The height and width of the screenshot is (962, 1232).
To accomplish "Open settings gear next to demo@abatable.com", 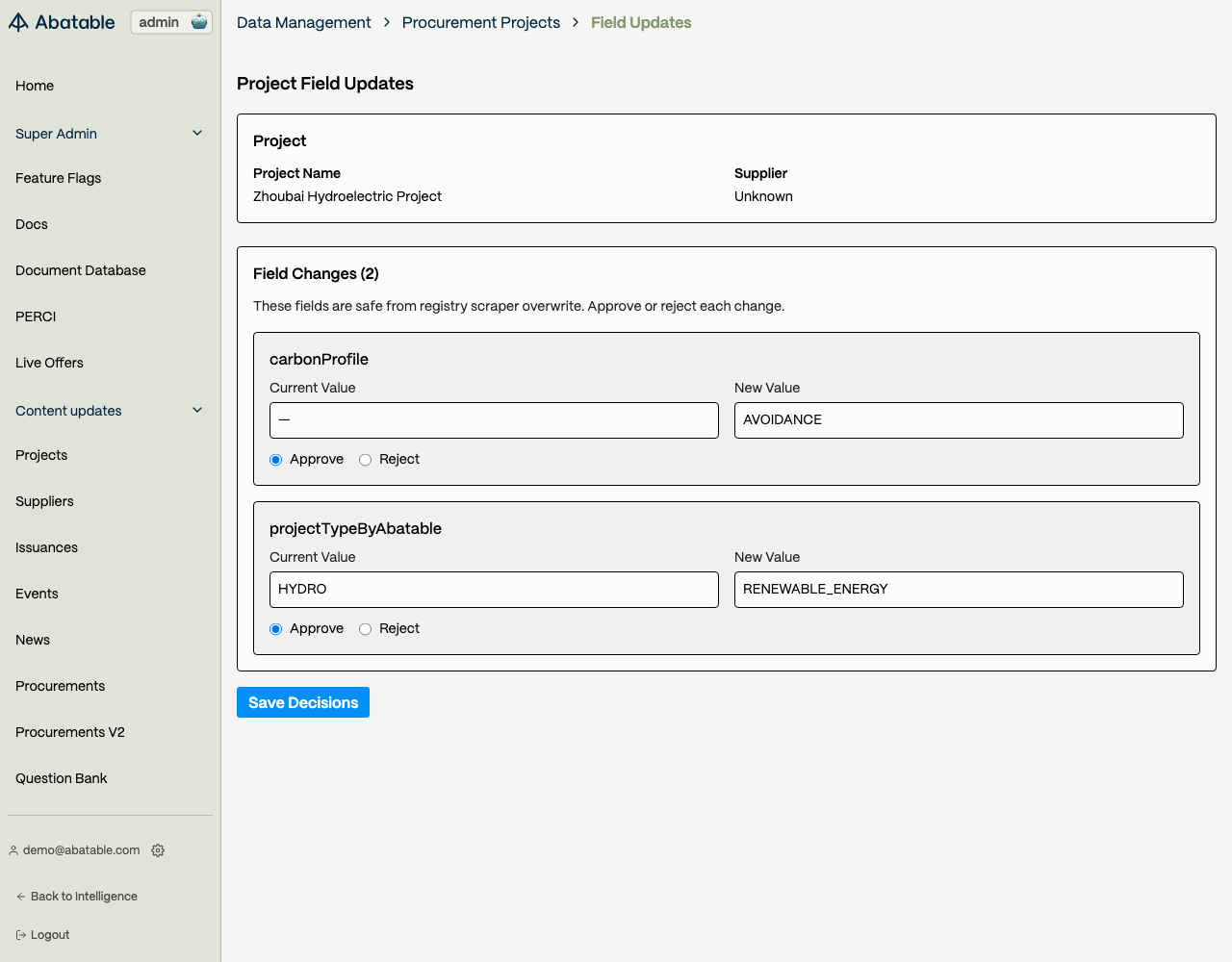I will tap(158, 850).
